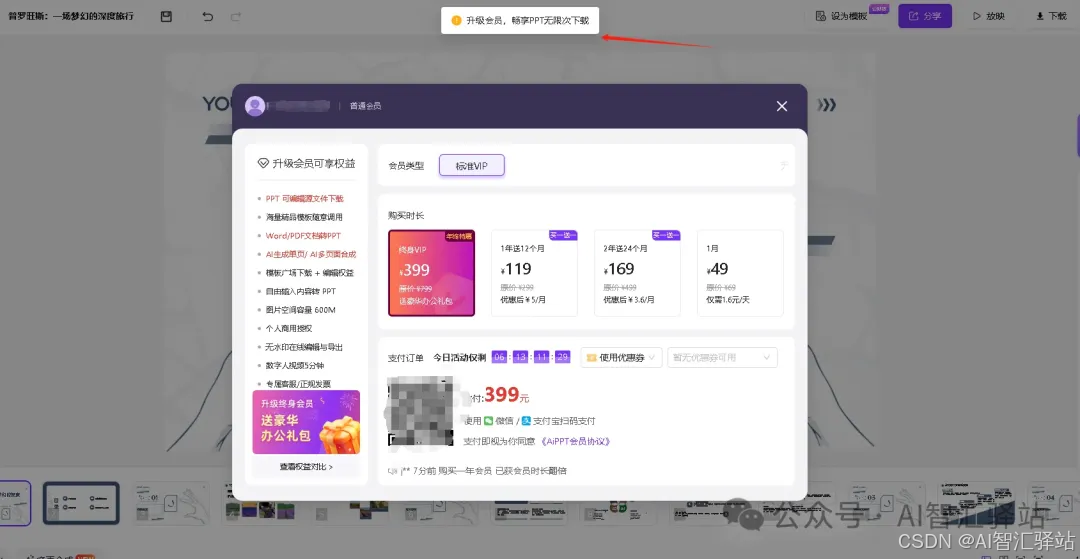Click the save icon in top toolbar
1080x559 pixels.
pos(166,17)
